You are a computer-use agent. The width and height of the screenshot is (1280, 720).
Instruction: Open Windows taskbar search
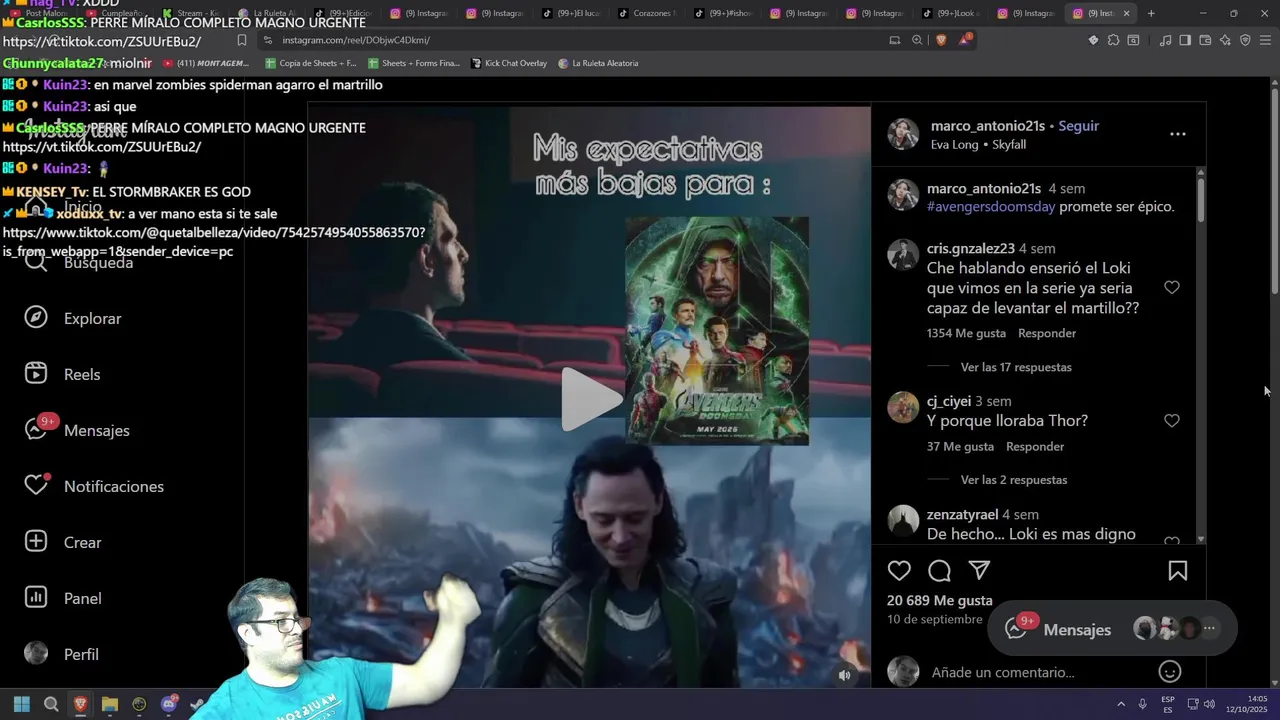click(x=51, y=705)
